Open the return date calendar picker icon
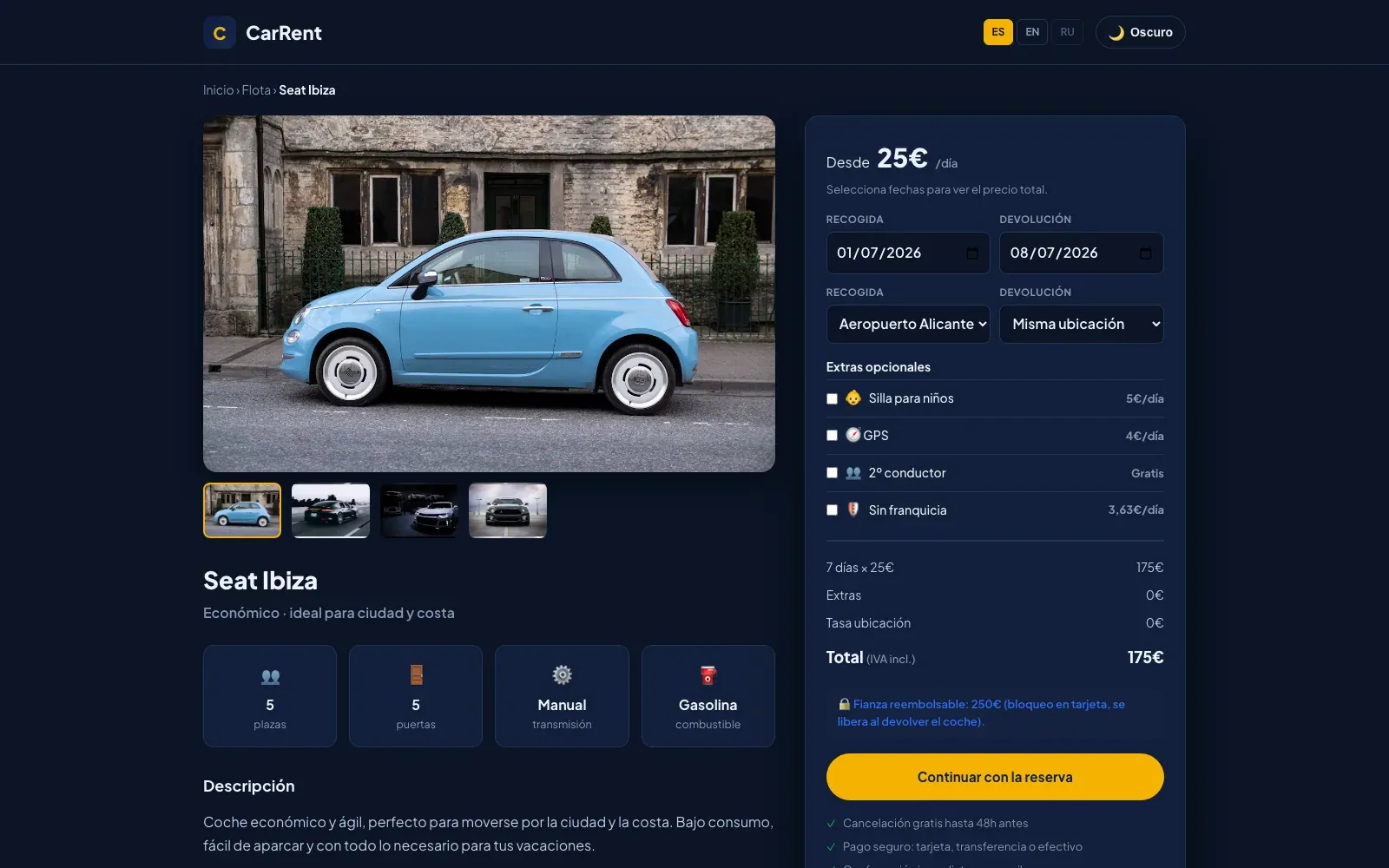This screenshot has width=1389, height=868. [1146, 253]
